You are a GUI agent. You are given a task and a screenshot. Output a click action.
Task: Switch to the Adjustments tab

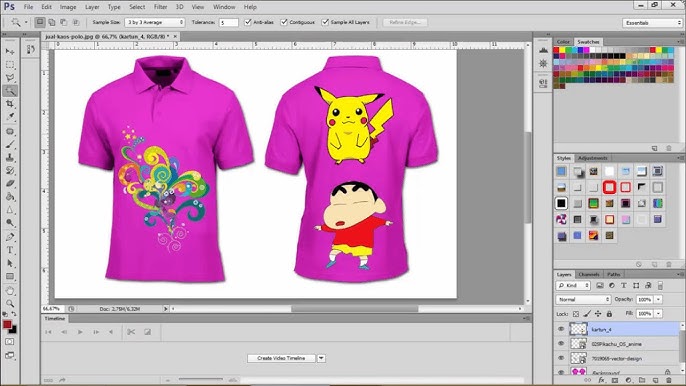pyautogui.click(x=592, y=158)
